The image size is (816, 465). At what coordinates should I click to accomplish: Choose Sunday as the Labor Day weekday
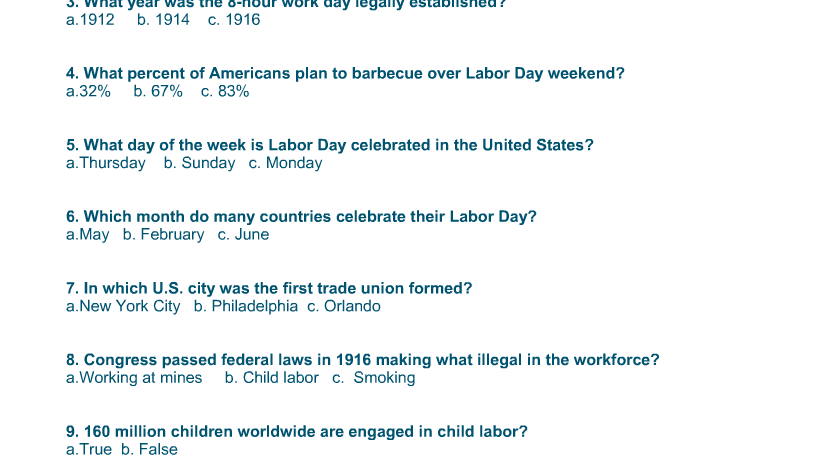click(x=199, y=163)
